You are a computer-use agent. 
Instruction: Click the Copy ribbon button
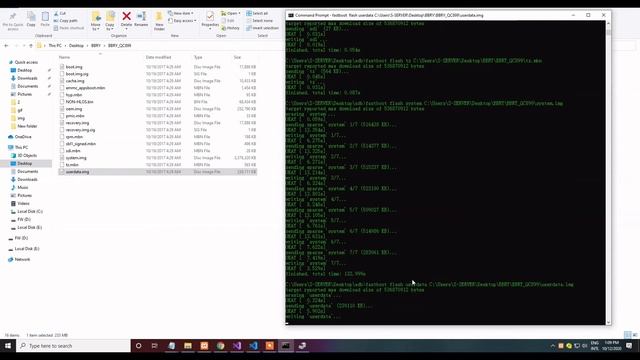(x=31, y=20)
